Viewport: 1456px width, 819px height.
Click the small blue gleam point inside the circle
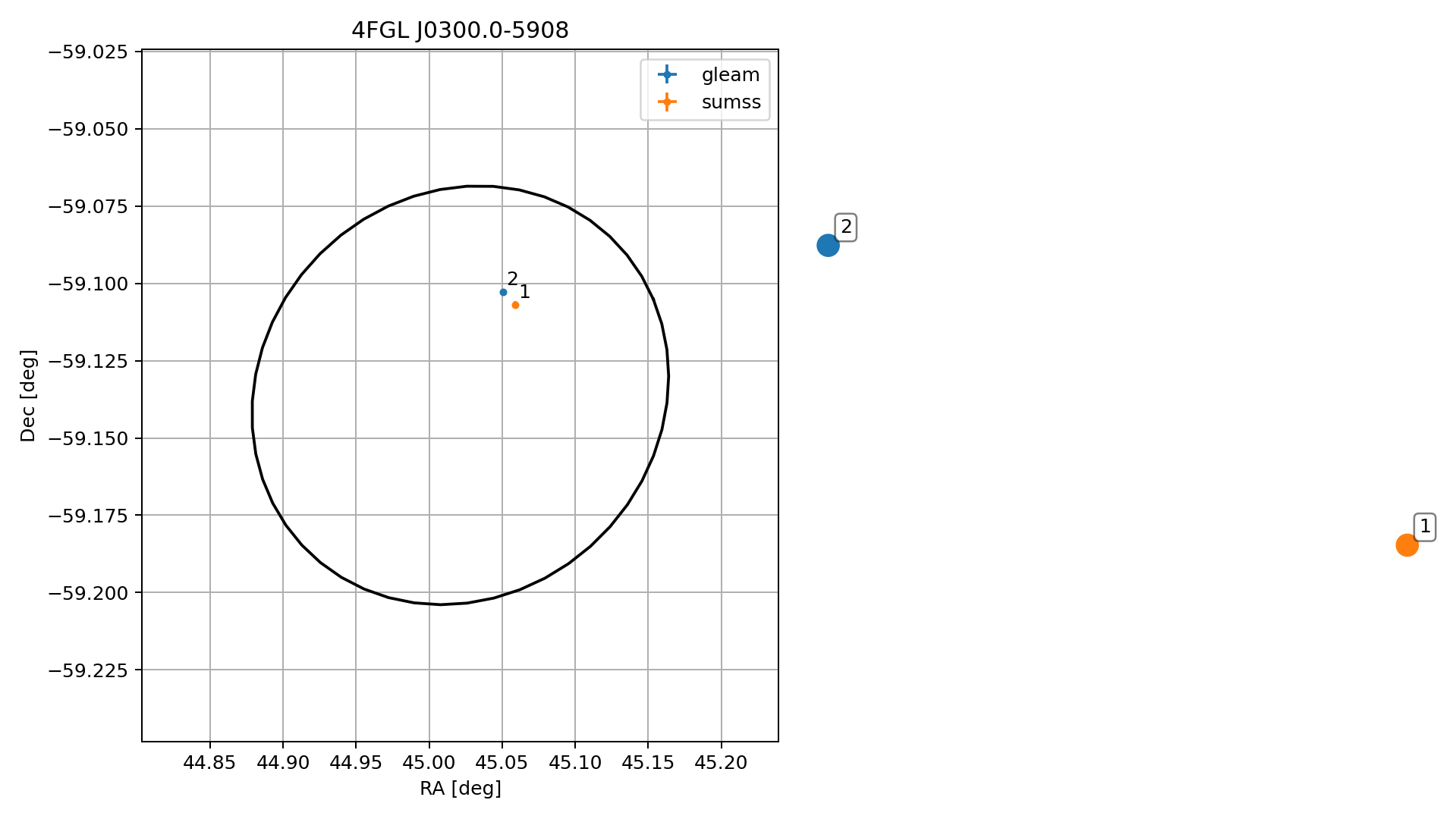[x=503, y=292]
